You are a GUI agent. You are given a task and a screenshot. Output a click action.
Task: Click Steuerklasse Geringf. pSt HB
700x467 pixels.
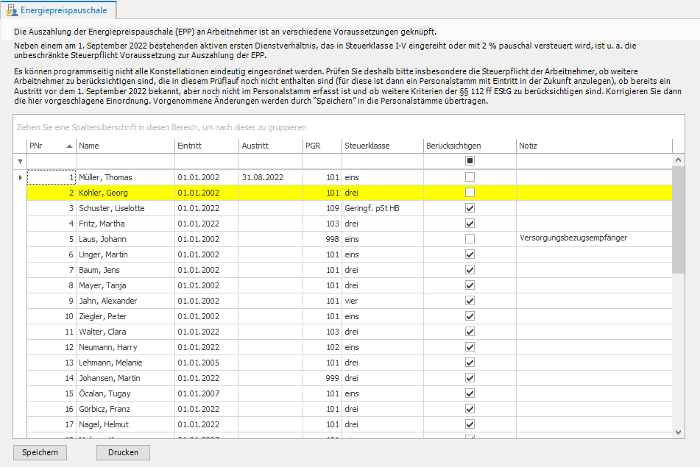[372, 208]
